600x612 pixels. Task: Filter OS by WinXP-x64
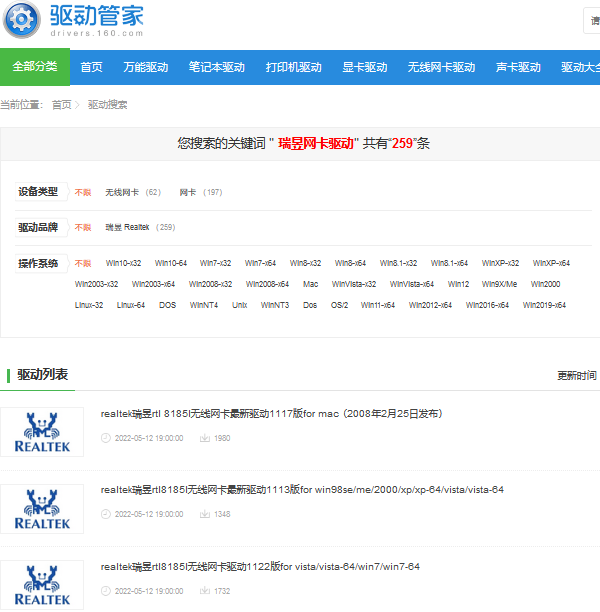[551, 263]
